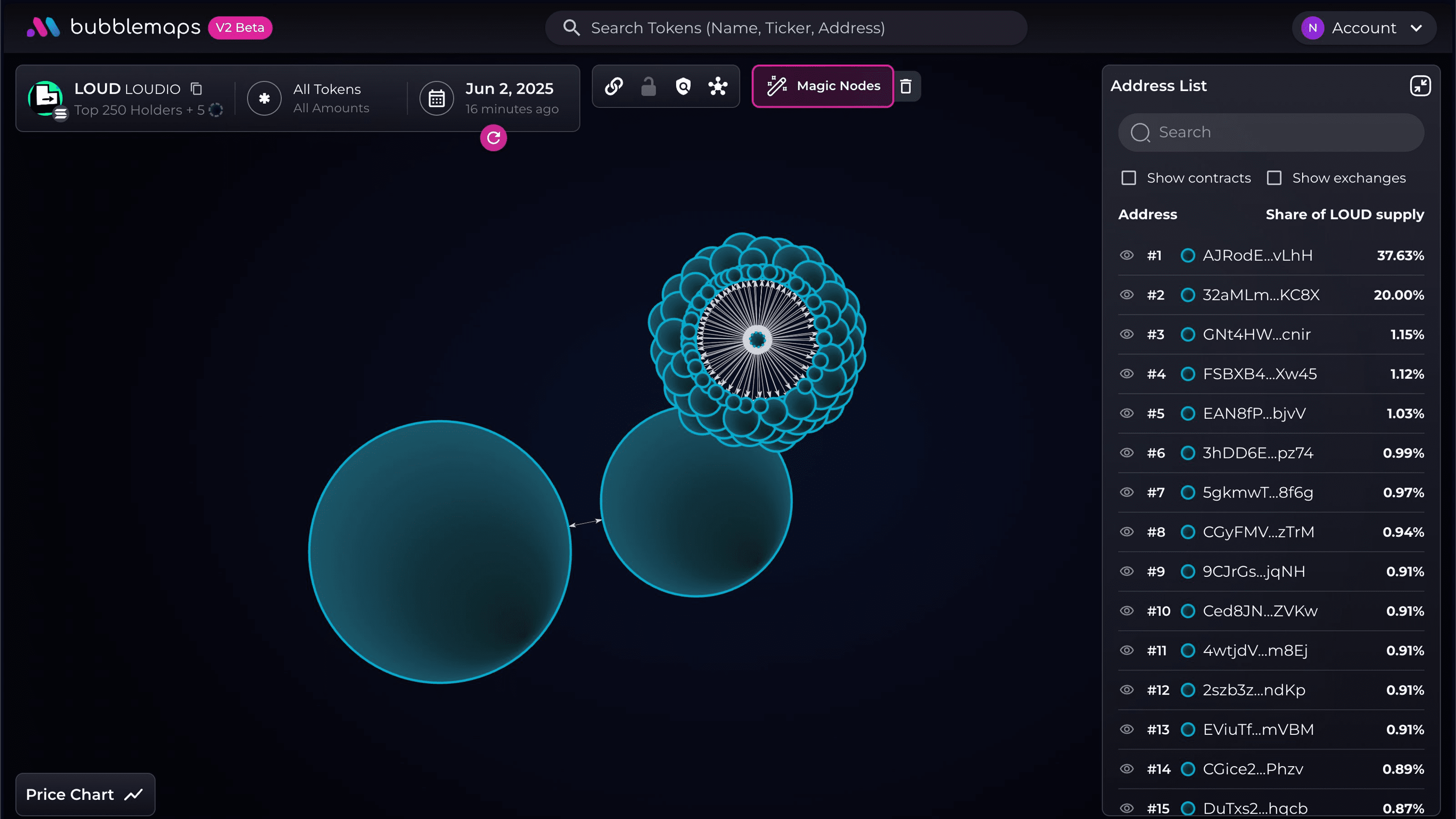Toggle eye icon for address #14
The height and width of the screenshot is (819, 1456).
point(1127,768)
